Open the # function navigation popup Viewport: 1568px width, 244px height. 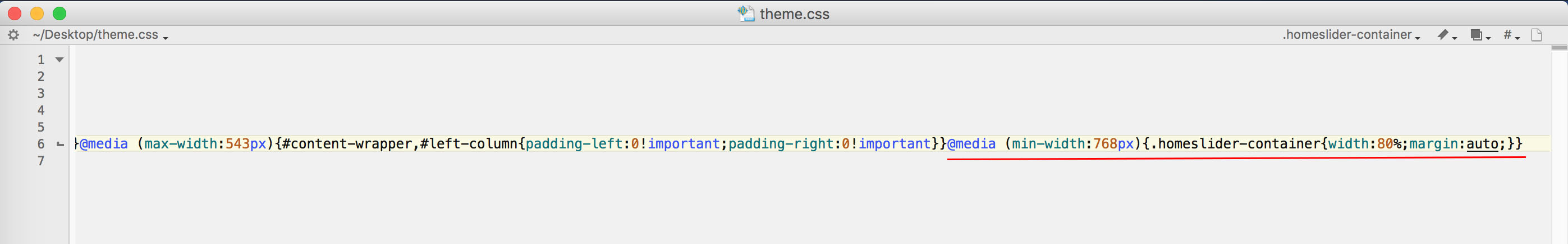coord(1511,35)
